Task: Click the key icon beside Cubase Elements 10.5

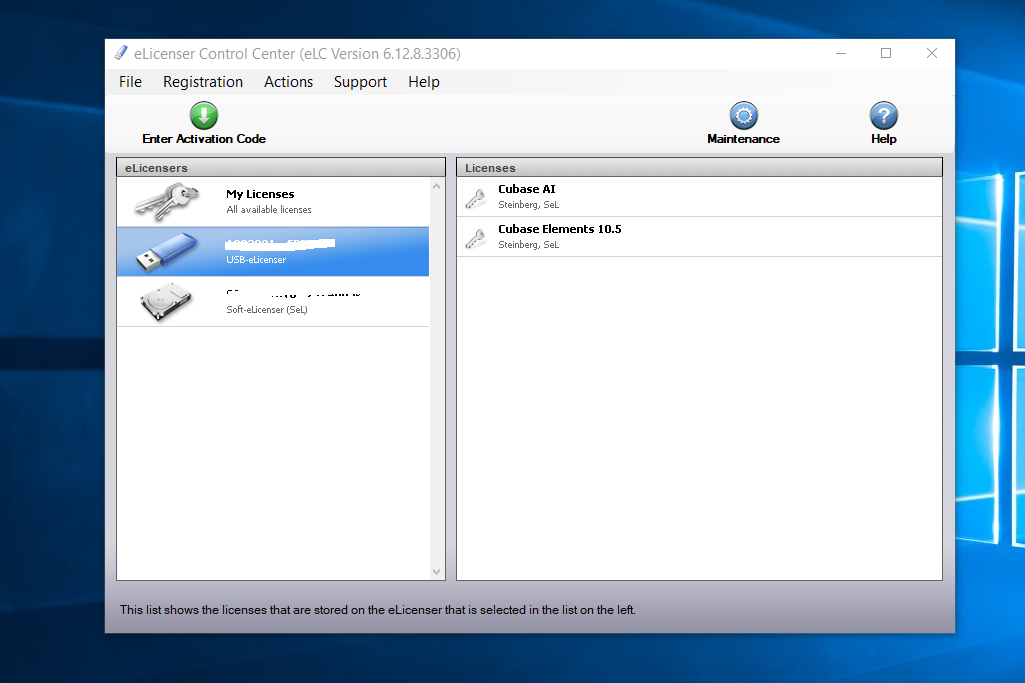Action: tap(476, 238)
